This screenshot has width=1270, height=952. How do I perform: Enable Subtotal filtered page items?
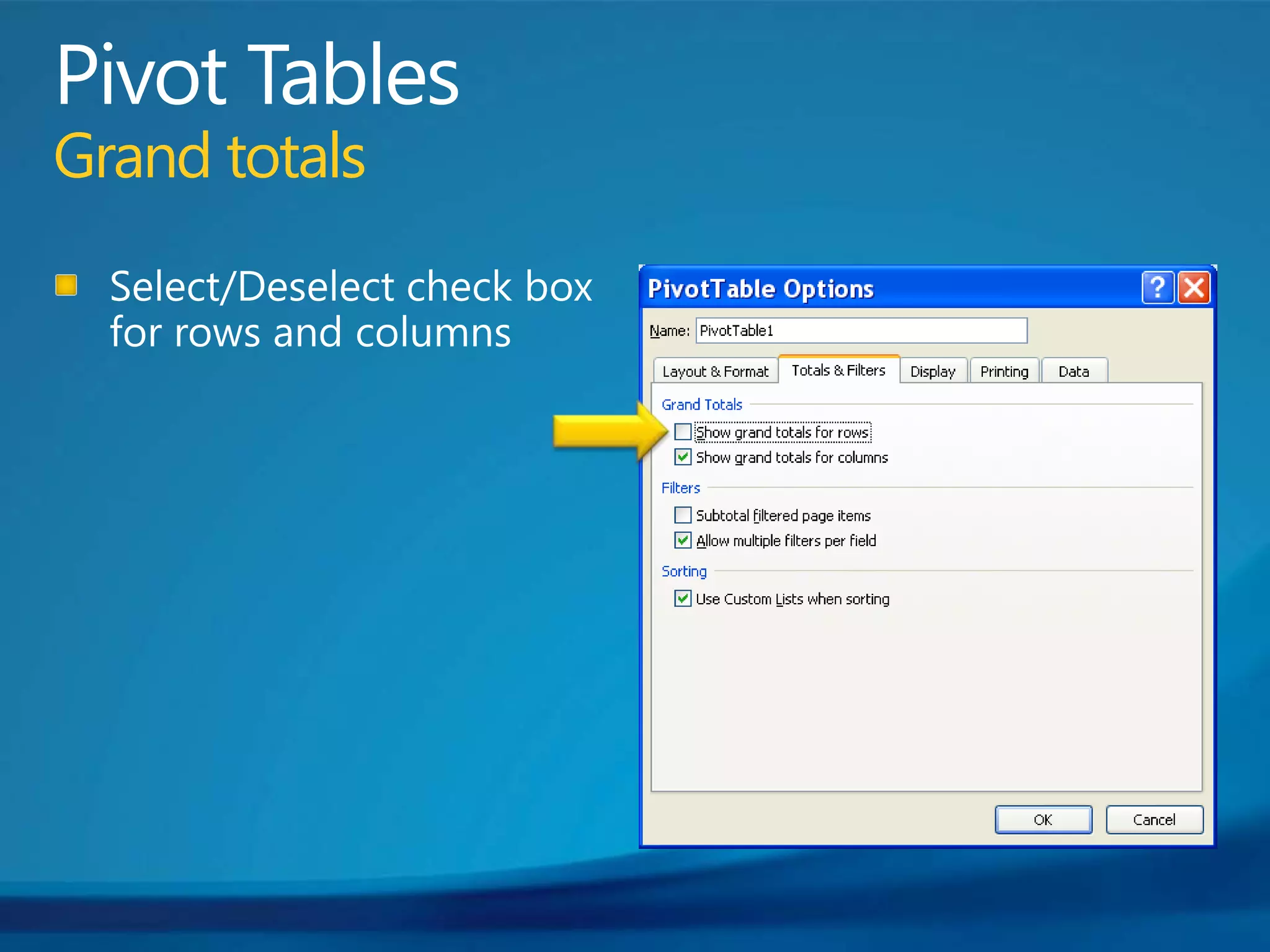683,515
